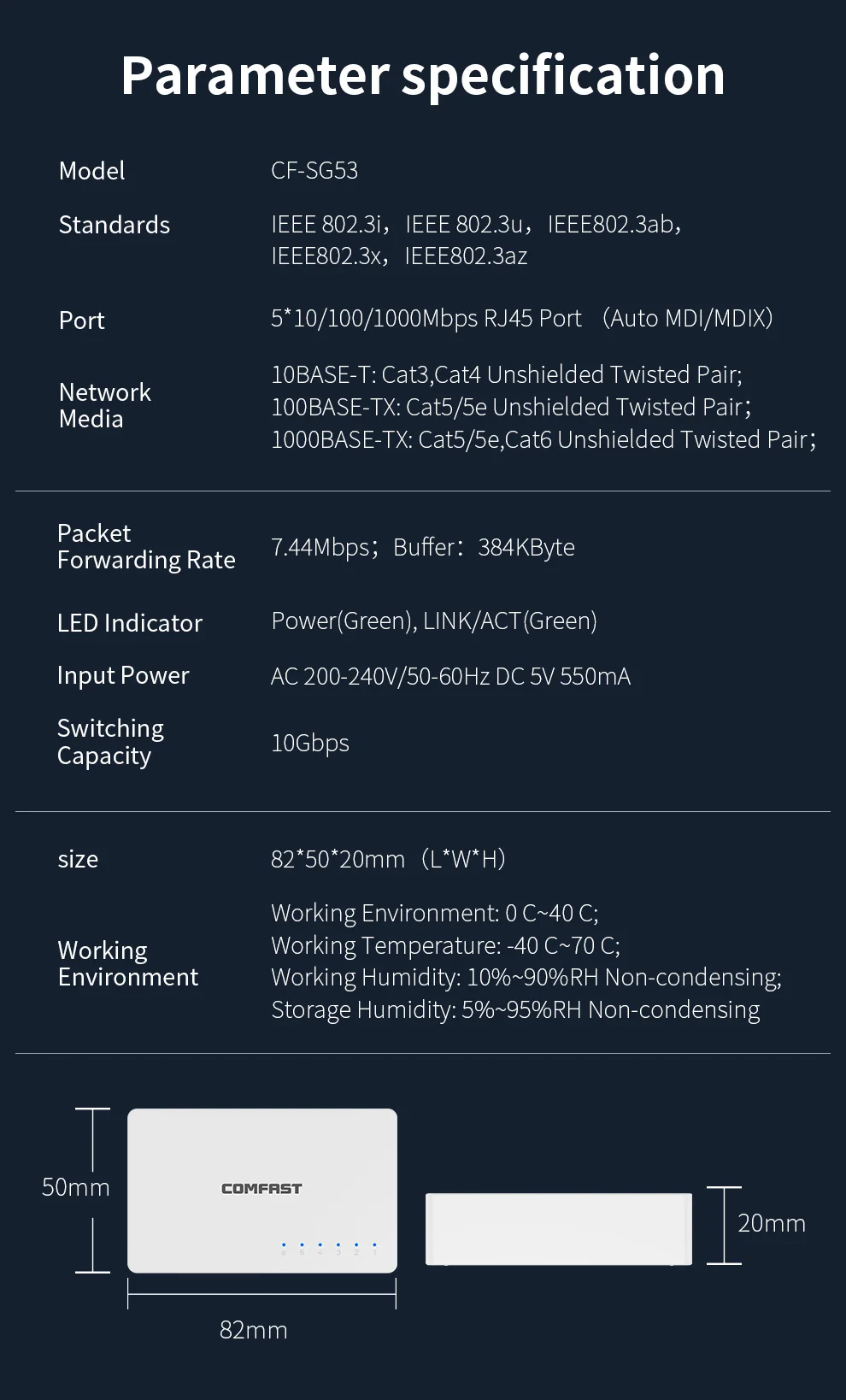Click the row of blue LED indicator dots
The height and width of the screenshot is (1400, 846).
click(x=329, y=1245)
